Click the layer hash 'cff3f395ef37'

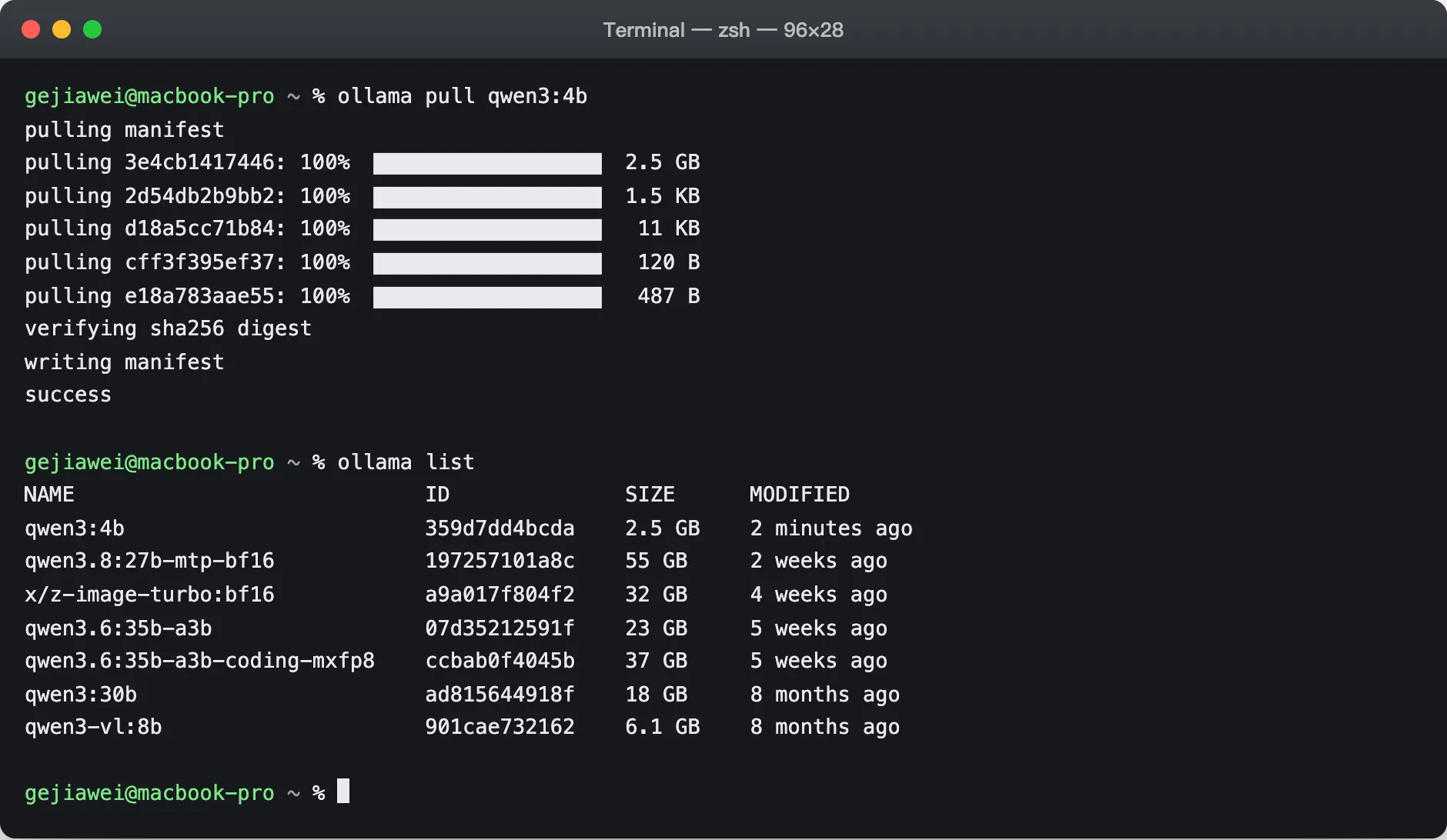point(199,262)
